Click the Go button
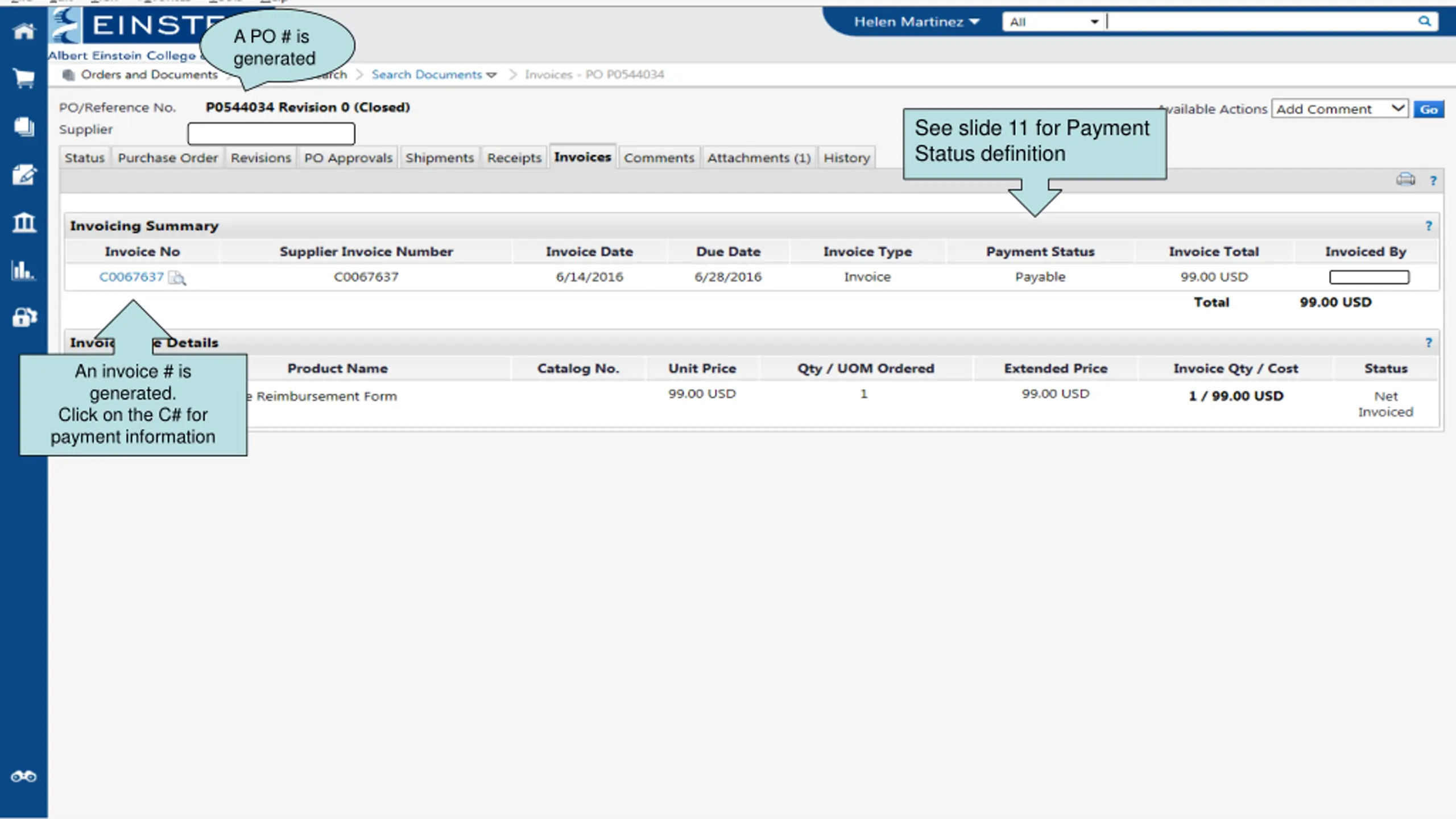Screen dimensions: 1456x819 coord(1429,109)
